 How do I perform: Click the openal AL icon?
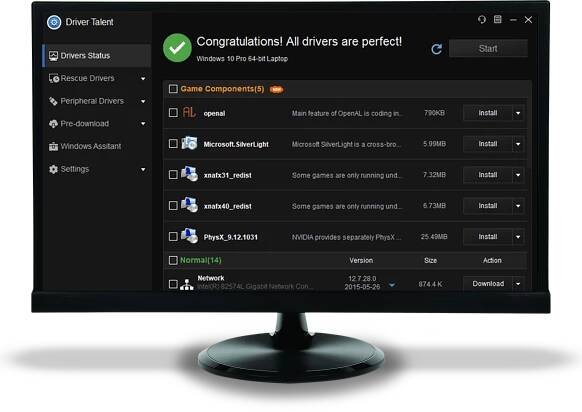click(x=189, y=112)
